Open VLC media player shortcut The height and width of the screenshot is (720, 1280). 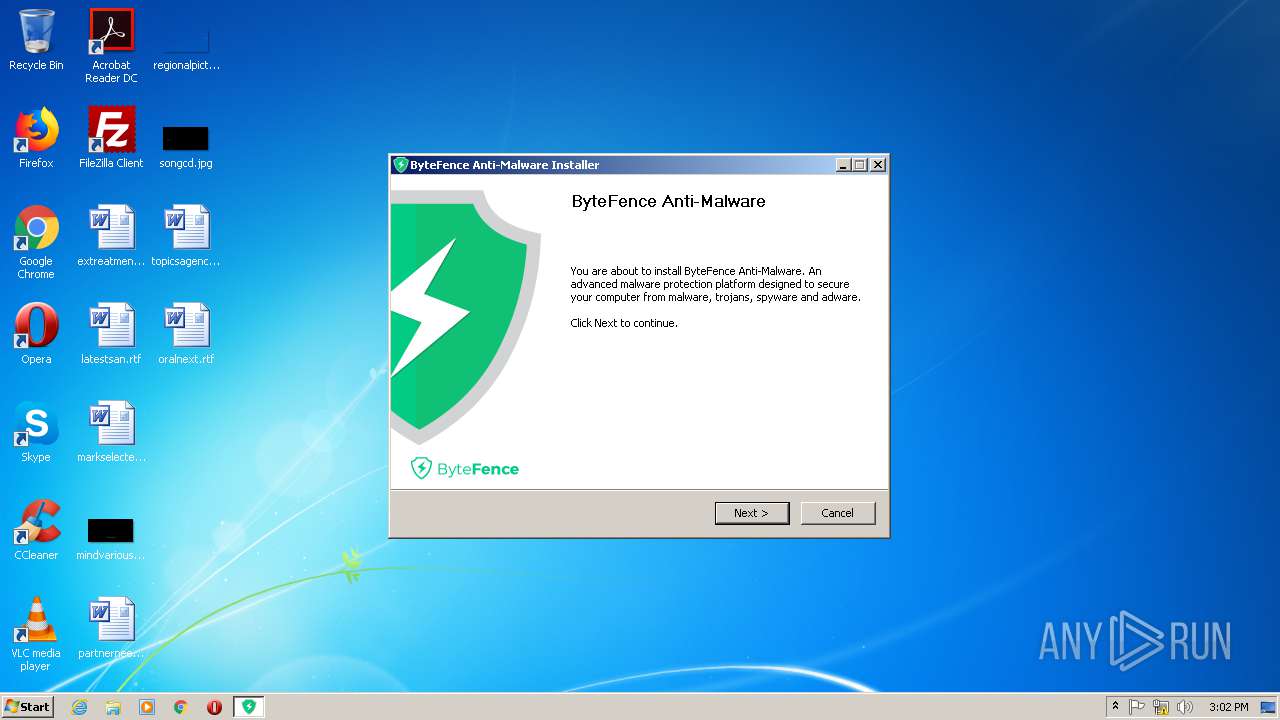[36, 634]
